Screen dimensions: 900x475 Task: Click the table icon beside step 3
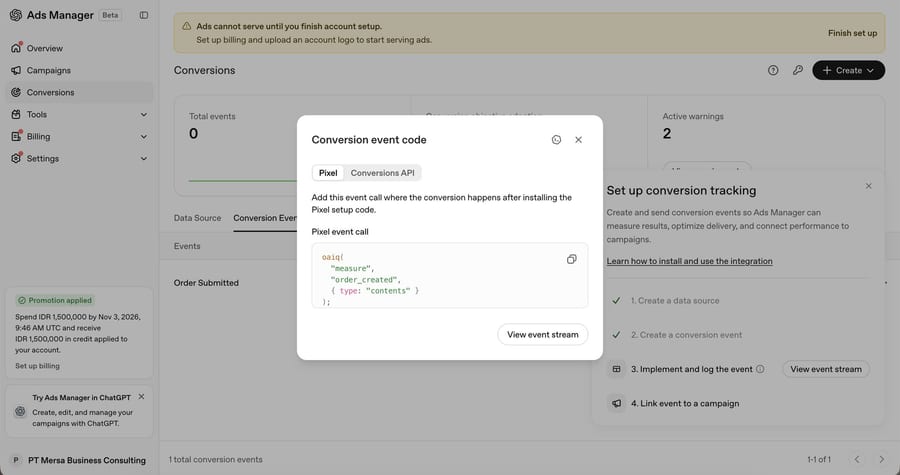tap(616, 369)
